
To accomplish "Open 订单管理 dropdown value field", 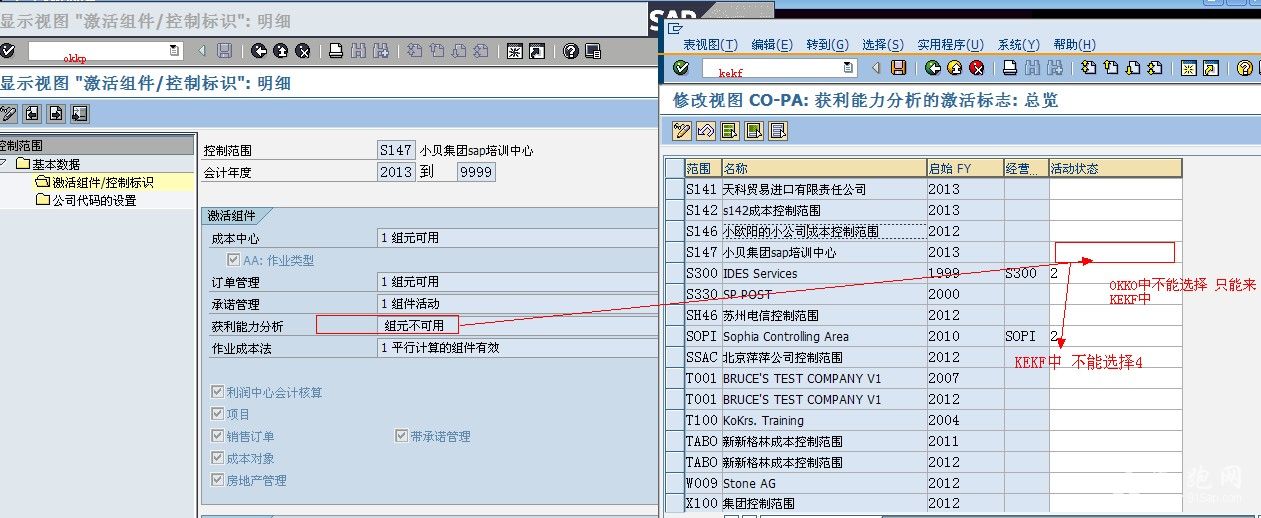I will pos(518,282).
